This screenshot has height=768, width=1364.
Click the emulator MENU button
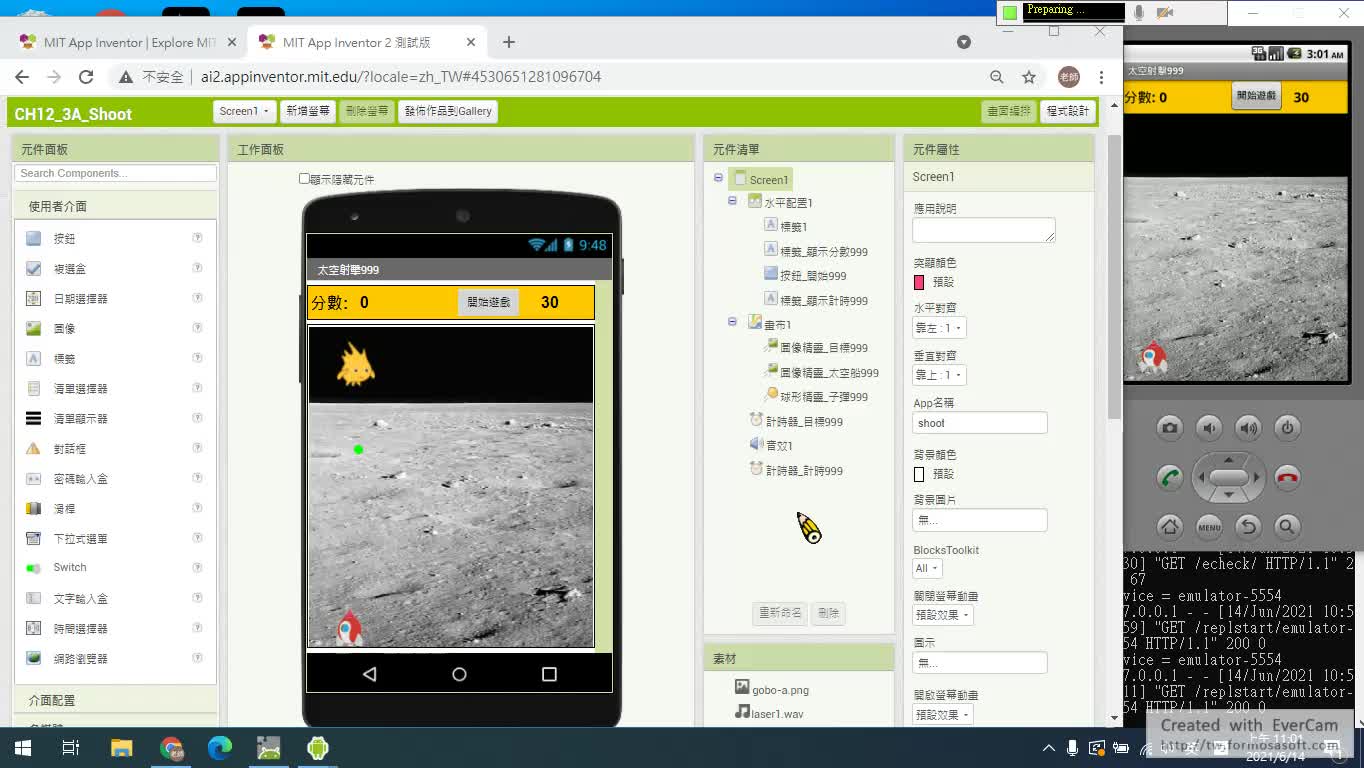point(1209,526)
